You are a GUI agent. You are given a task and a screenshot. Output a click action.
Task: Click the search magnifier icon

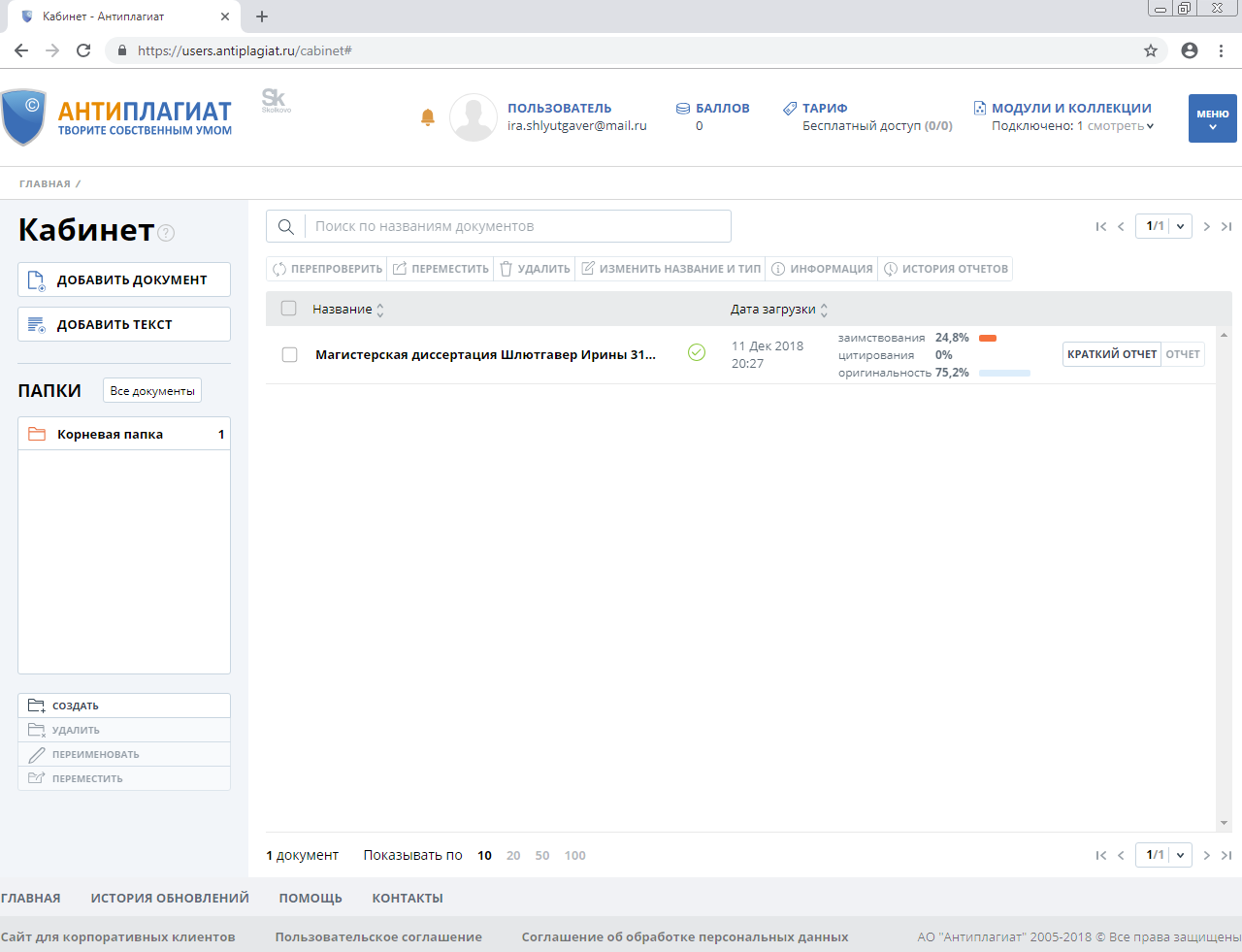[286, 226]
